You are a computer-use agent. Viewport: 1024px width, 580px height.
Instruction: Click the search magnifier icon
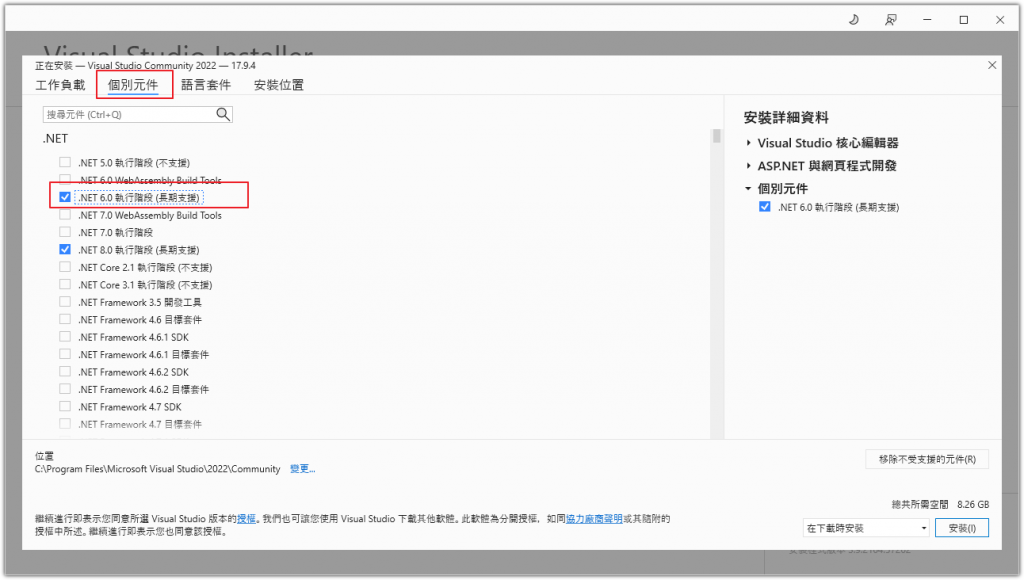click(223, 114)
